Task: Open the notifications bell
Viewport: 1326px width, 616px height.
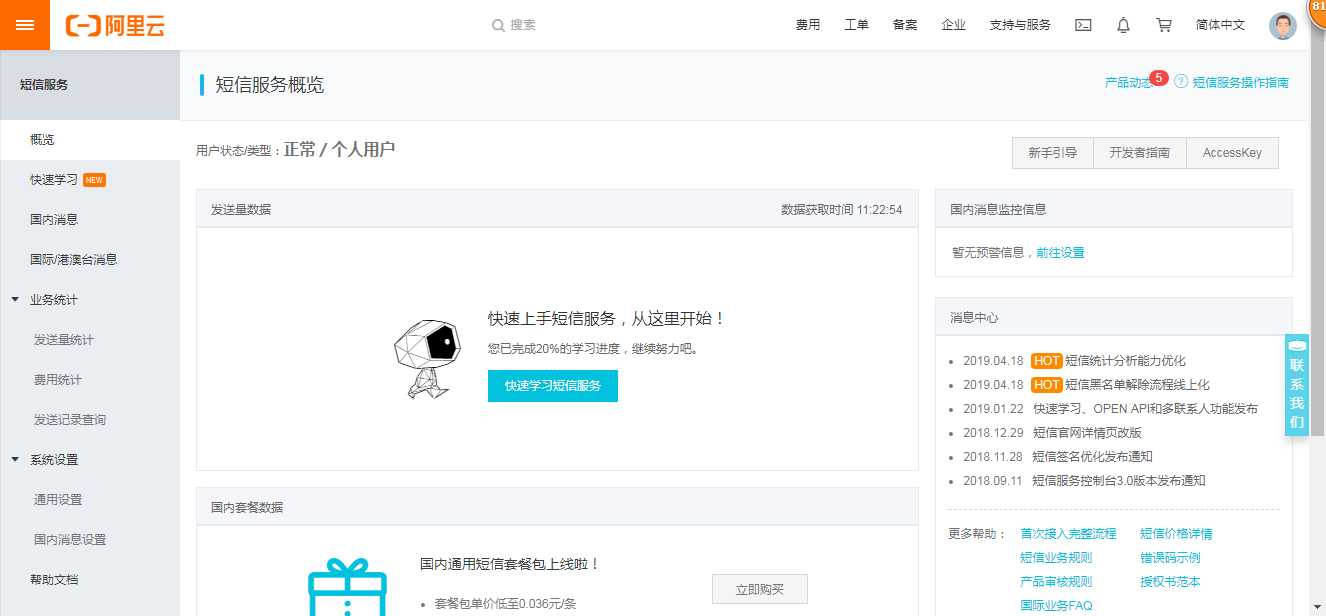Action: (1124, 25)
